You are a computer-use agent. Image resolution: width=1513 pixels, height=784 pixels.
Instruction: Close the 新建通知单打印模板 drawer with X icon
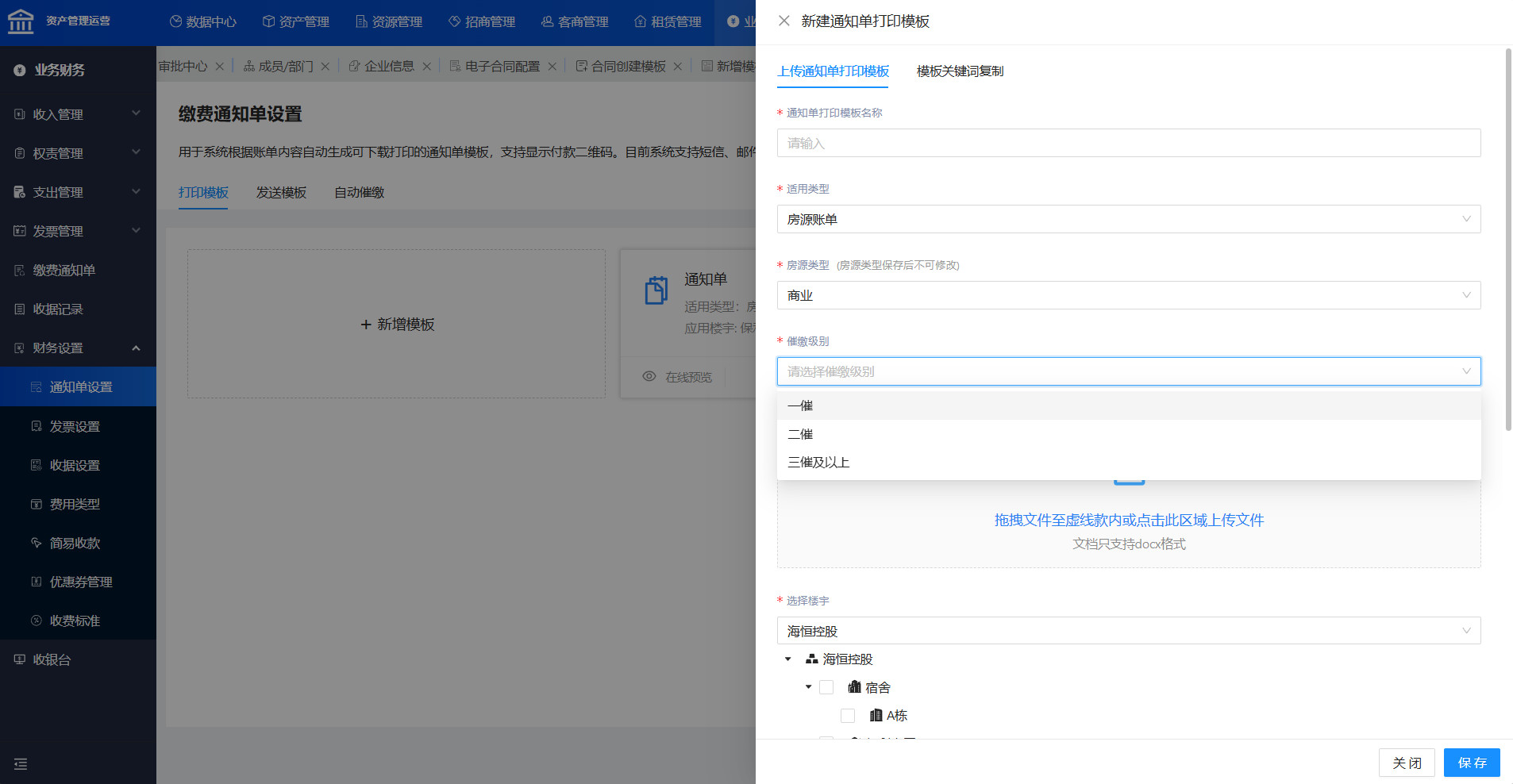point(783,21)
